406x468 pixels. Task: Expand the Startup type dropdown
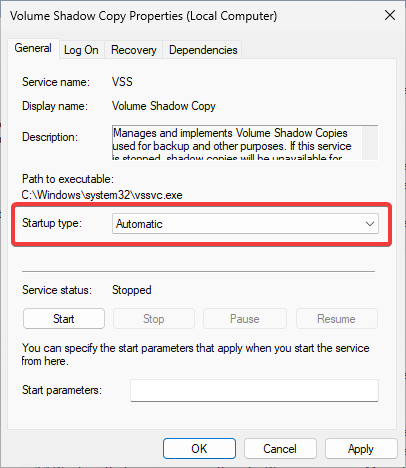point(245,224)
